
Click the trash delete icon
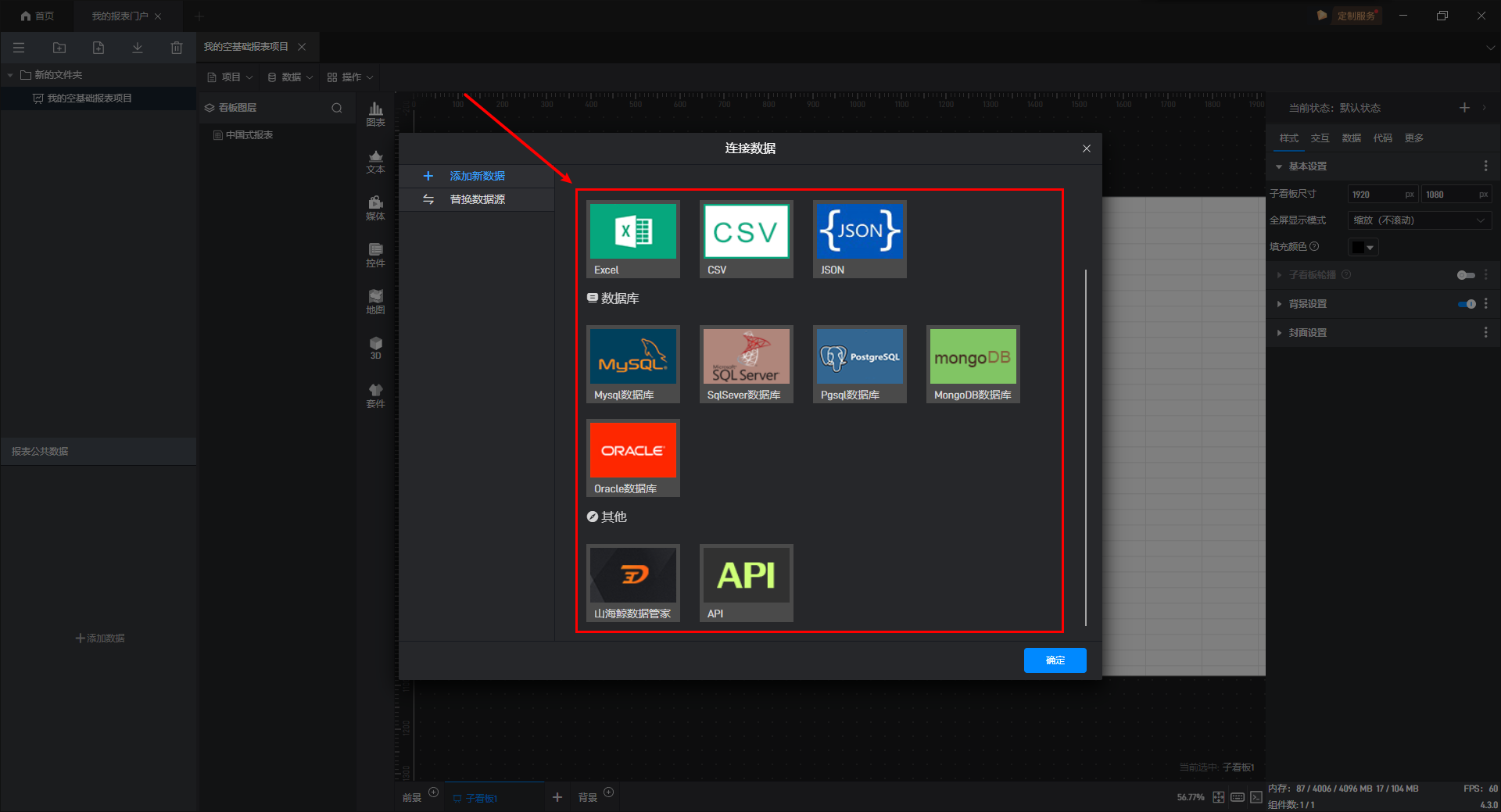click(x=177, y=48)
